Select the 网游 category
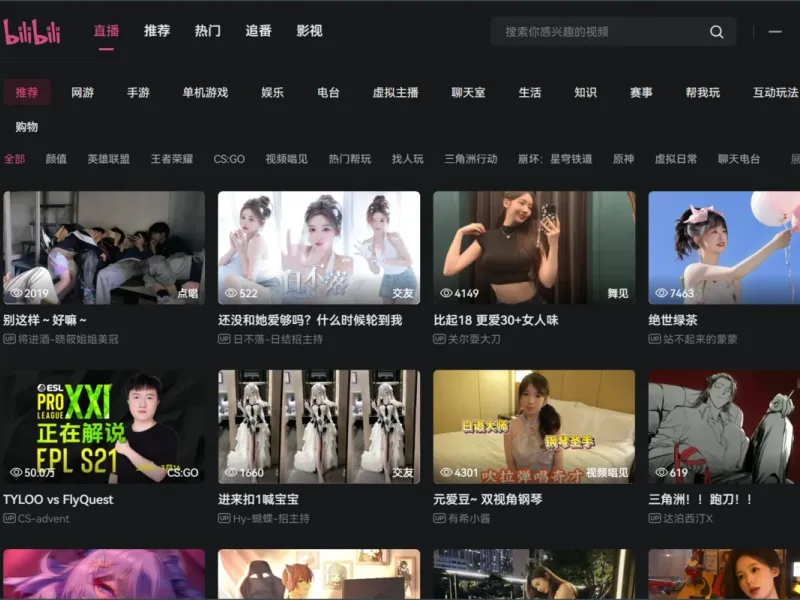The height and width of the screenshot is (600, 800). (x=83, y=92)
